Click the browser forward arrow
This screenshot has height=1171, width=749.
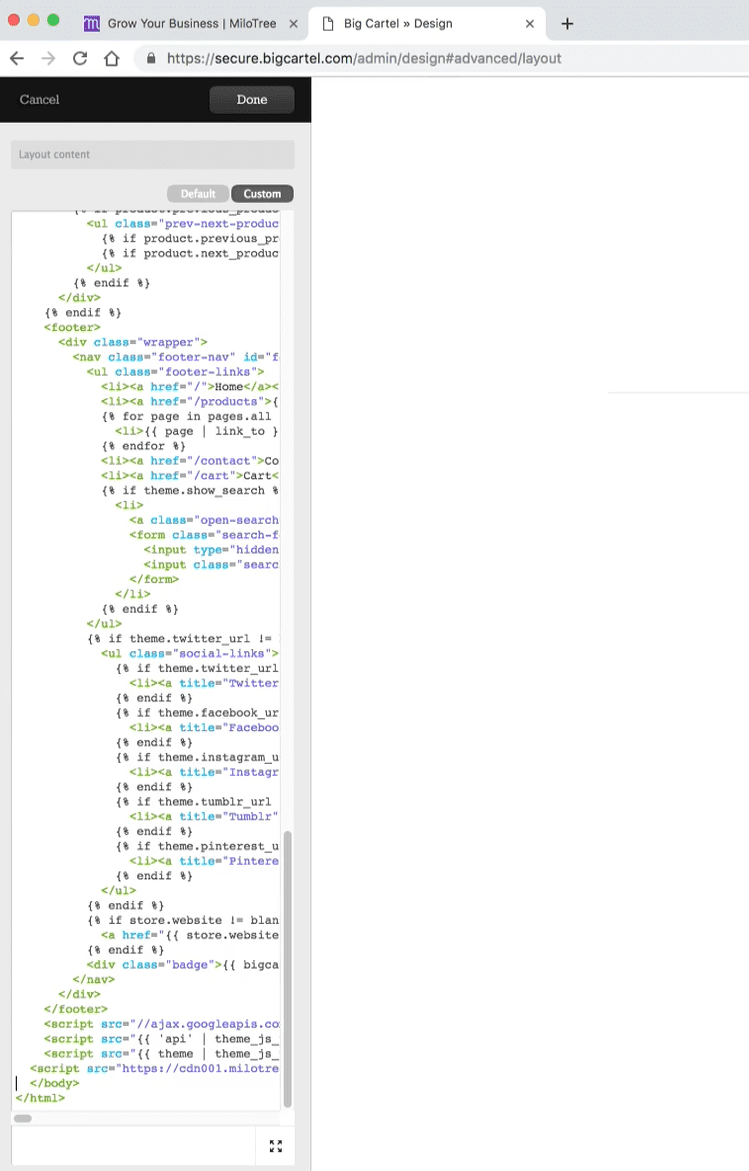pos(48,58)
